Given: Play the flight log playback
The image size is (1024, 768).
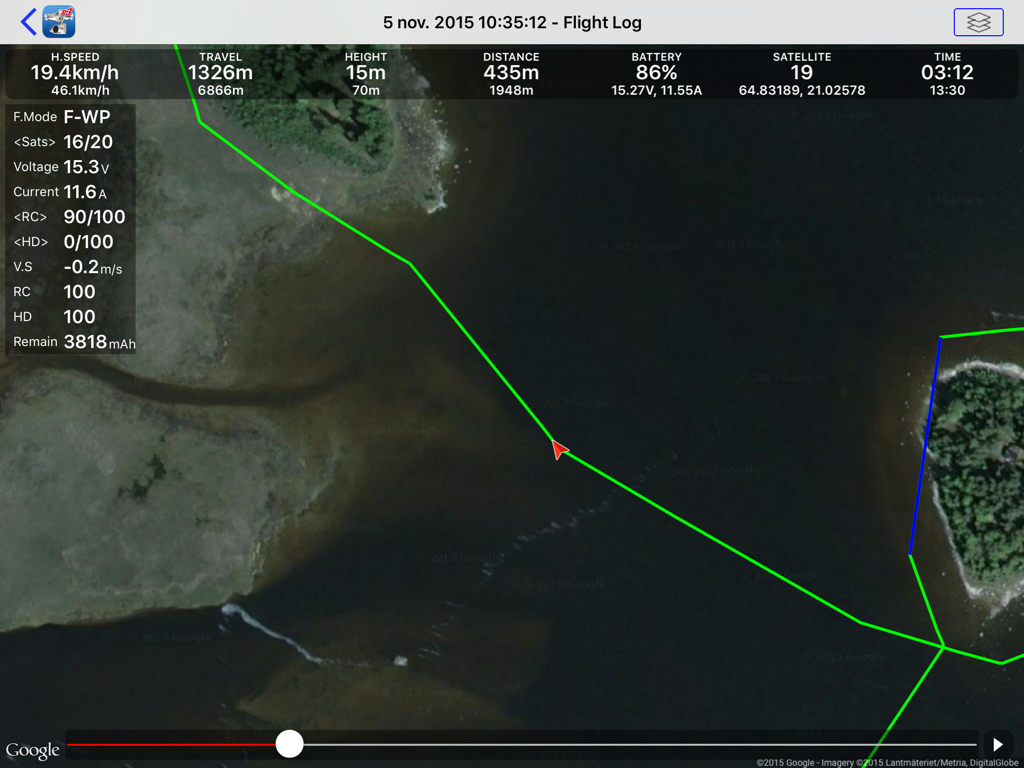Looking at the screenshot, I should pos(998,744).
